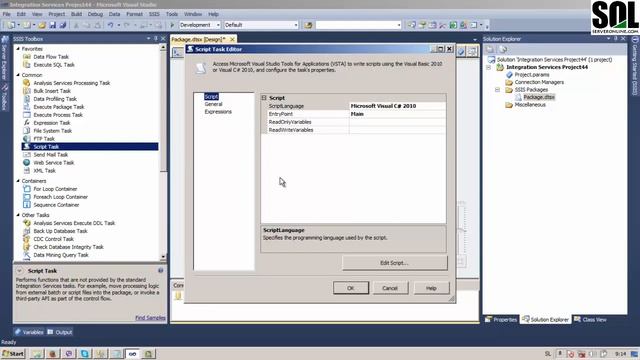Select the Back Up Database Task icon
The width and height of the screenshot is (640, 360).
coord(27,231)
